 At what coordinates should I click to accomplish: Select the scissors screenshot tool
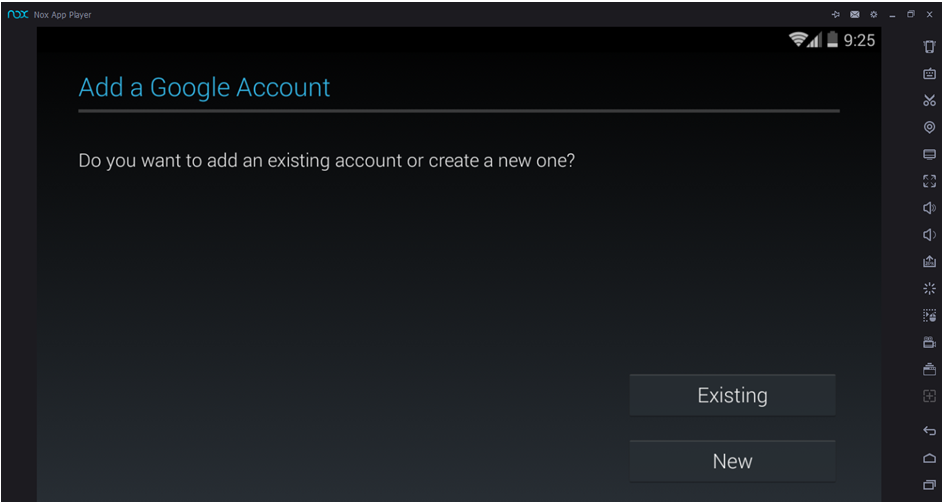[929, 100]
